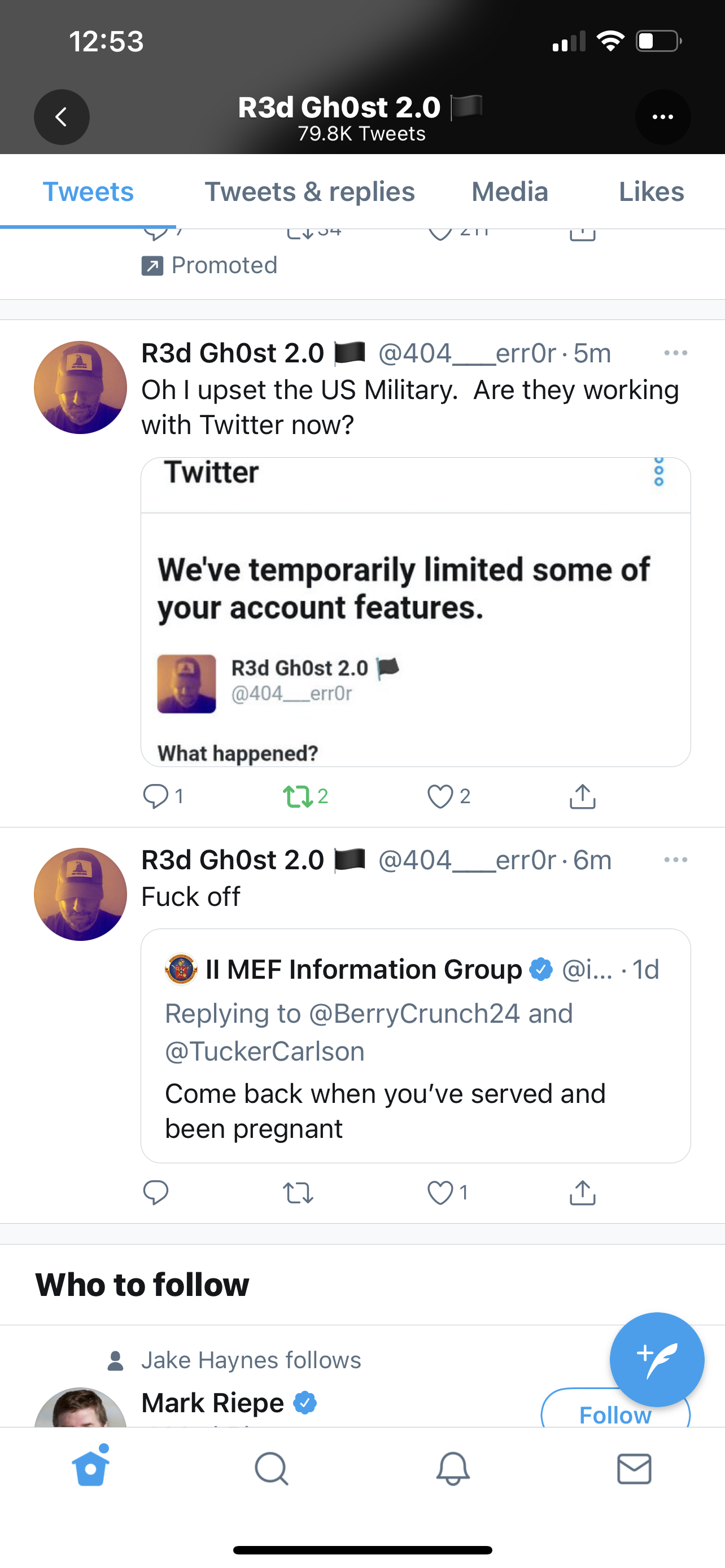Reply to the US Military tweet
This screenshot has height=1568, width=725.
pyautogui.click(x=156, y=796)
